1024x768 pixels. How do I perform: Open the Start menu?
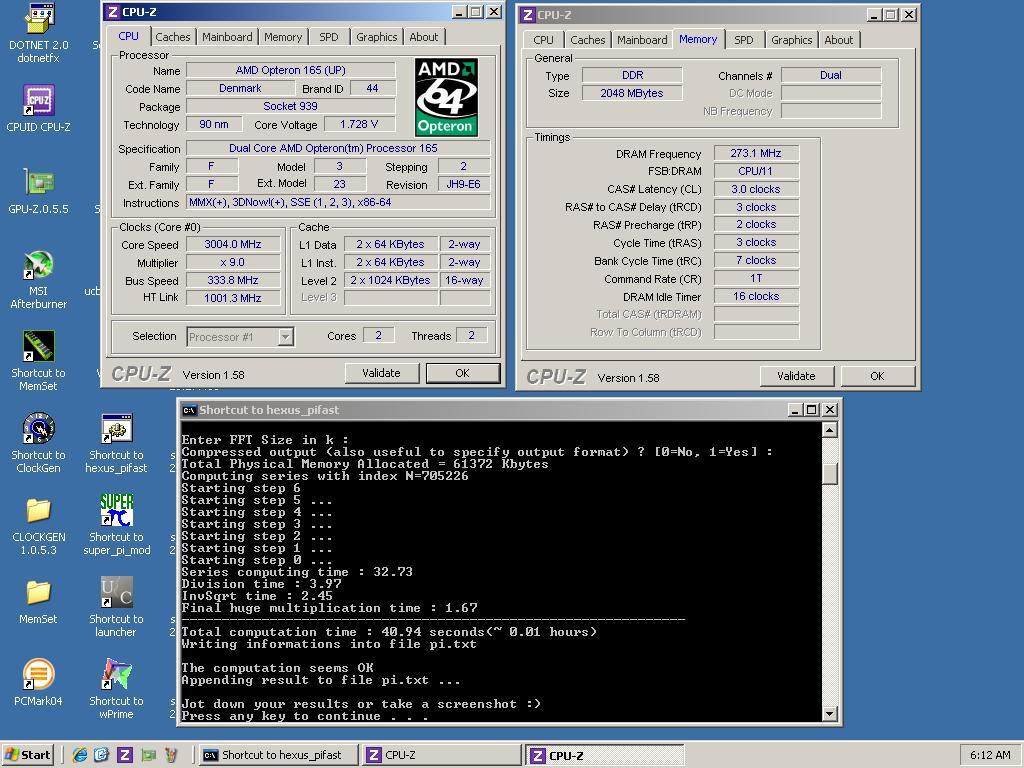click(x=27, y=755)
